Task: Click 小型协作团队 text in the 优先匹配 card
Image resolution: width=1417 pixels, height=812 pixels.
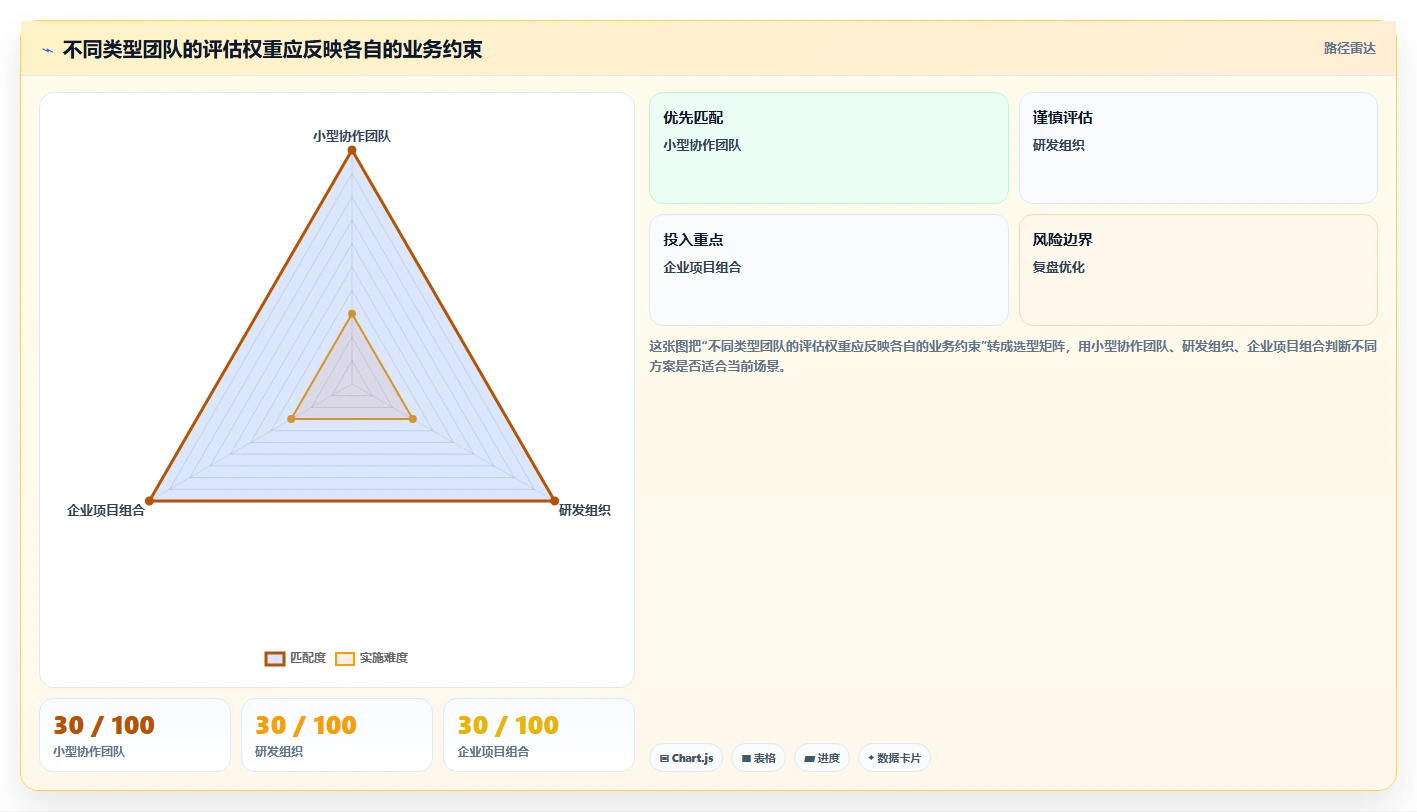Action: click(703, 145)
